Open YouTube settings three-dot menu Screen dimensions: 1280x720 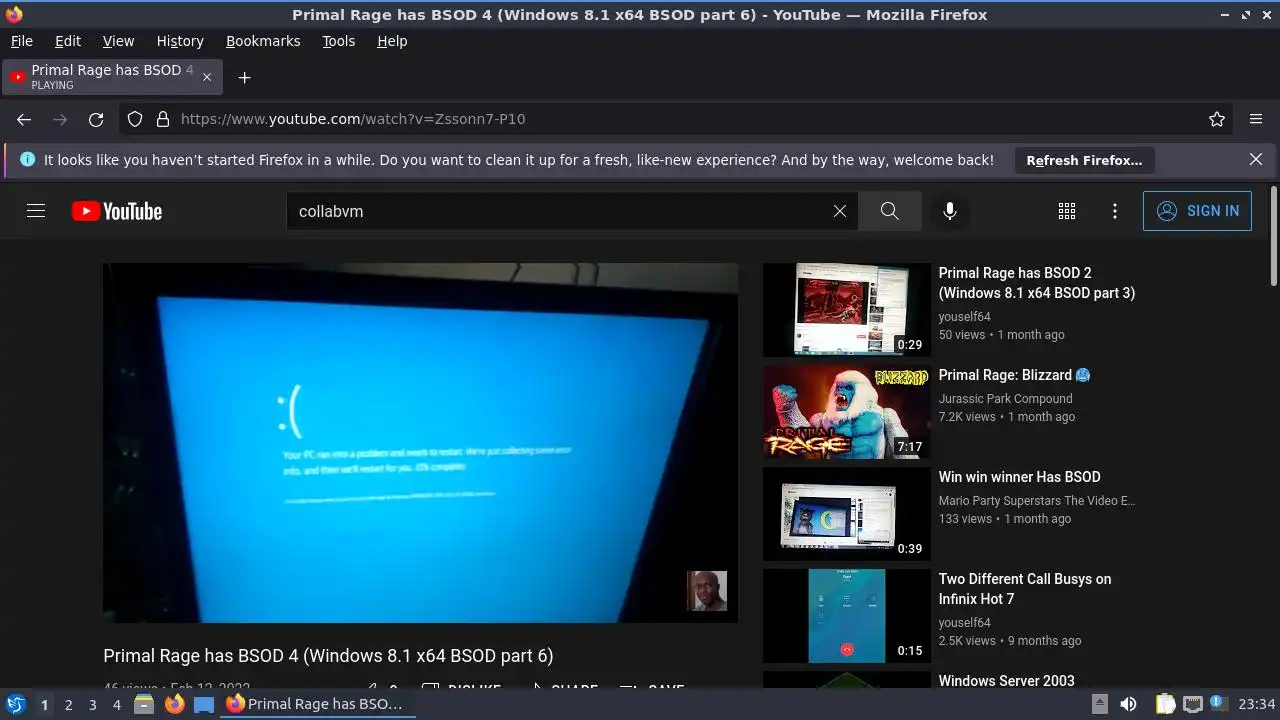coord(1115,211)
